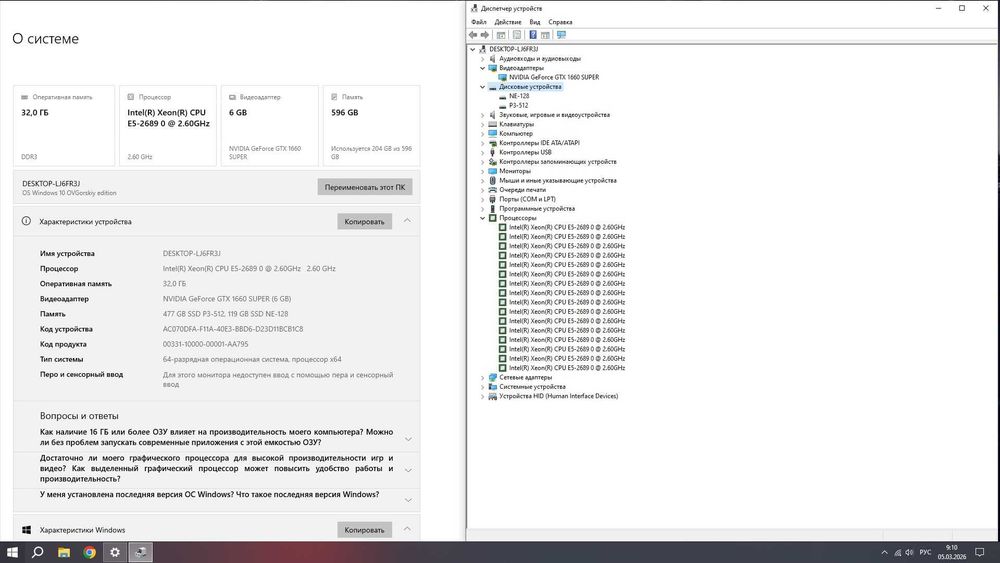Click Переименовать этот ПК button
The height and width of the screenshot is (563, 1000).
(x=365, y=187)
